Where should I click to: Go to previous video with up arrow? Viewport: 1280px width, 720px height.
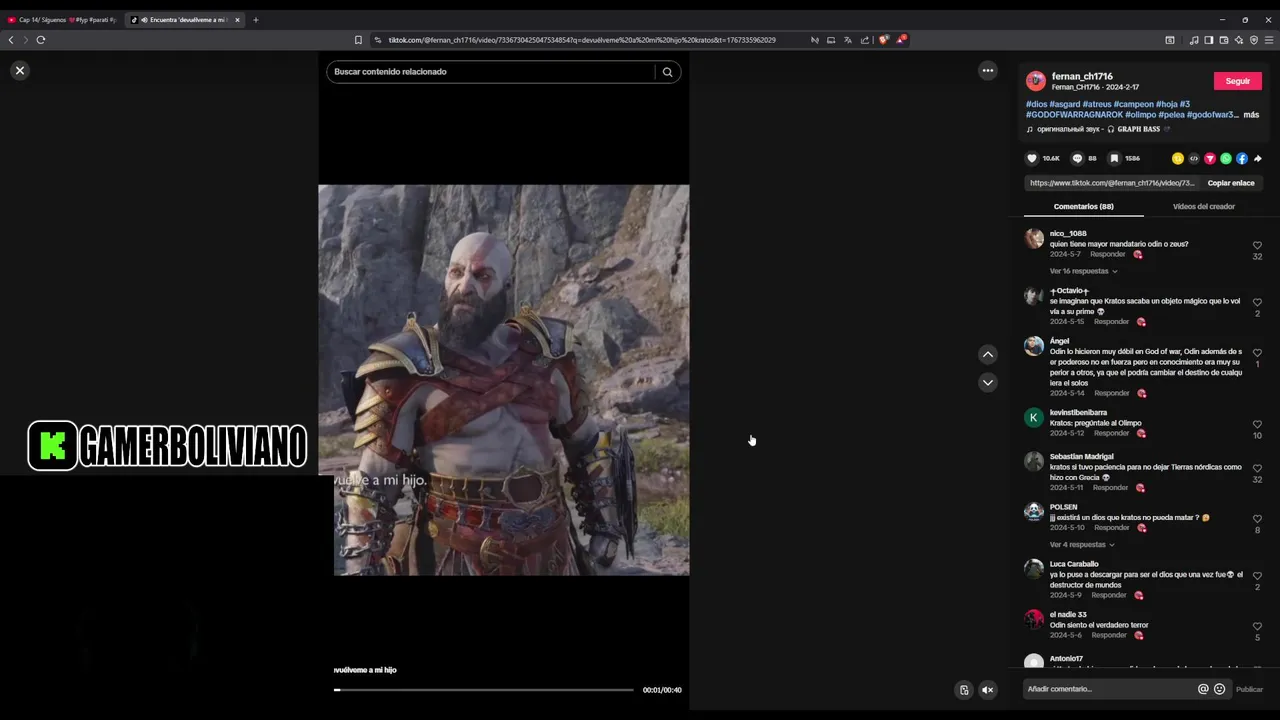coord(988,354)
